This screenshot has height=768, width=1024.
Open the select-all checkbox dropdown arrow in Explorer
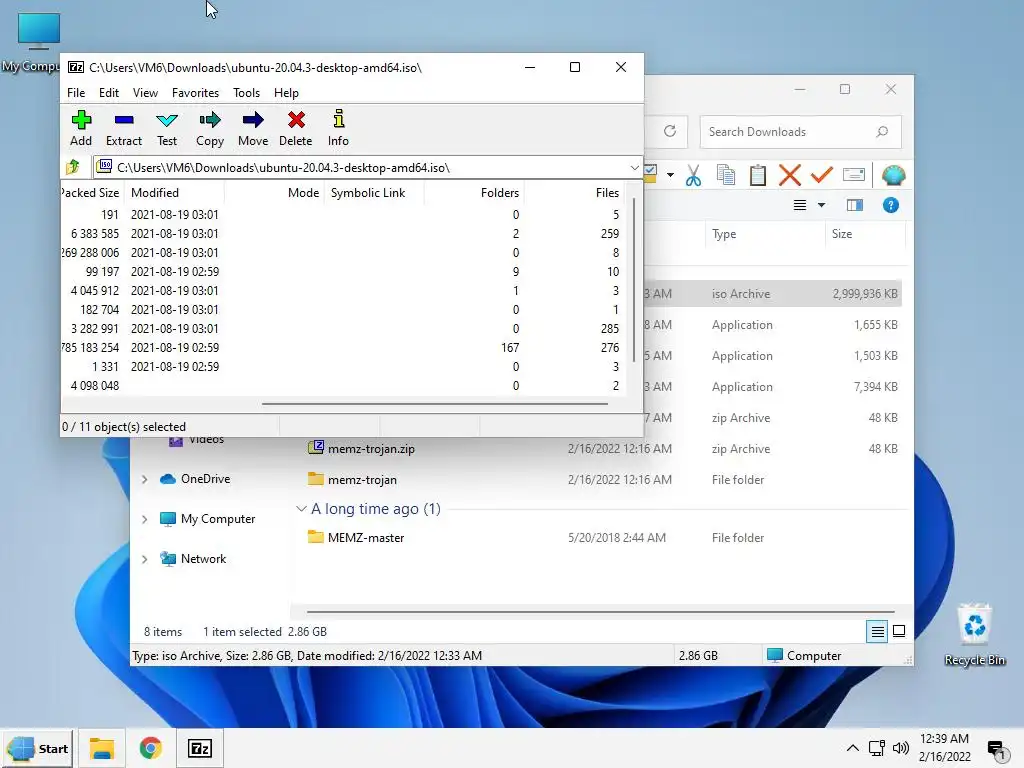[x=670, y=175]
